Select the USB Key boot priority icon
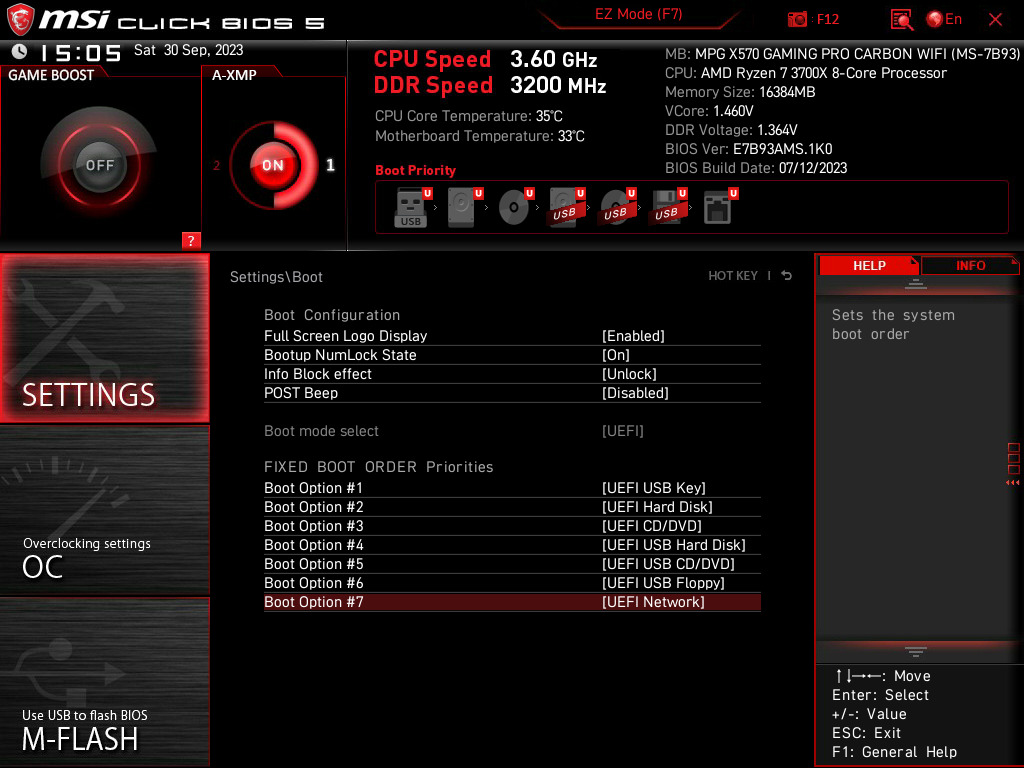Screen dimensions: 1024x768 tap(413, 207)
